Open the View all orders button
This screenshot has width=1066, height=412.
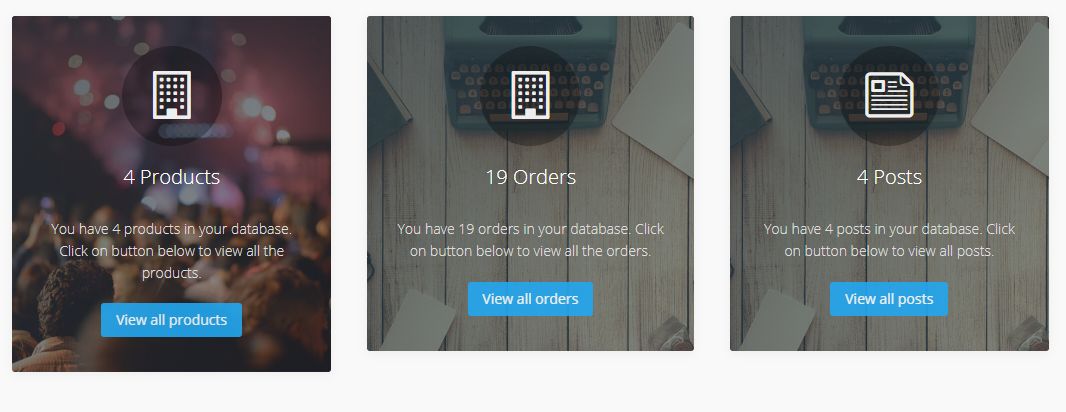[530, 299]
